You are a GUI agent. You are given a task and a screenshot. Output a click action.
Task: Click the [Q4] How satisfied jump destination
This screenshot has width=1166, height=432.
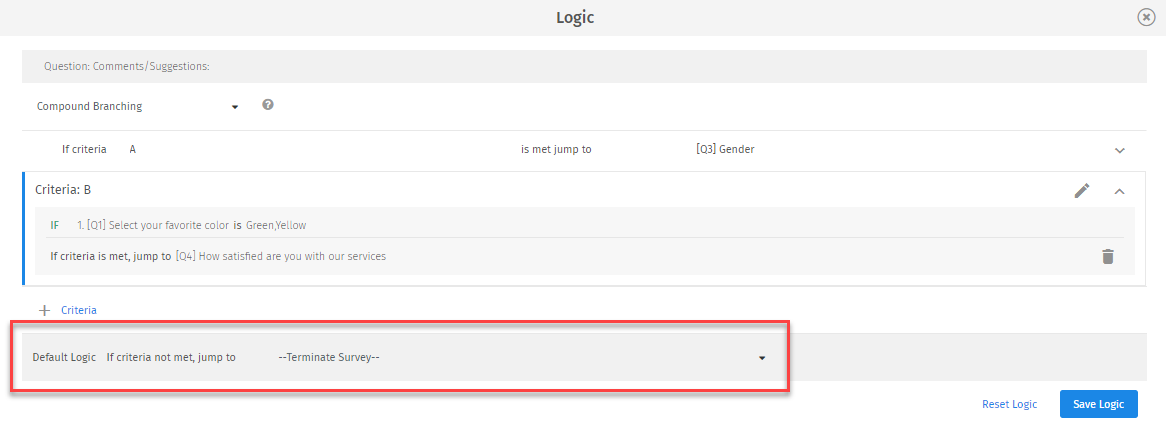(x=280, y=256)
